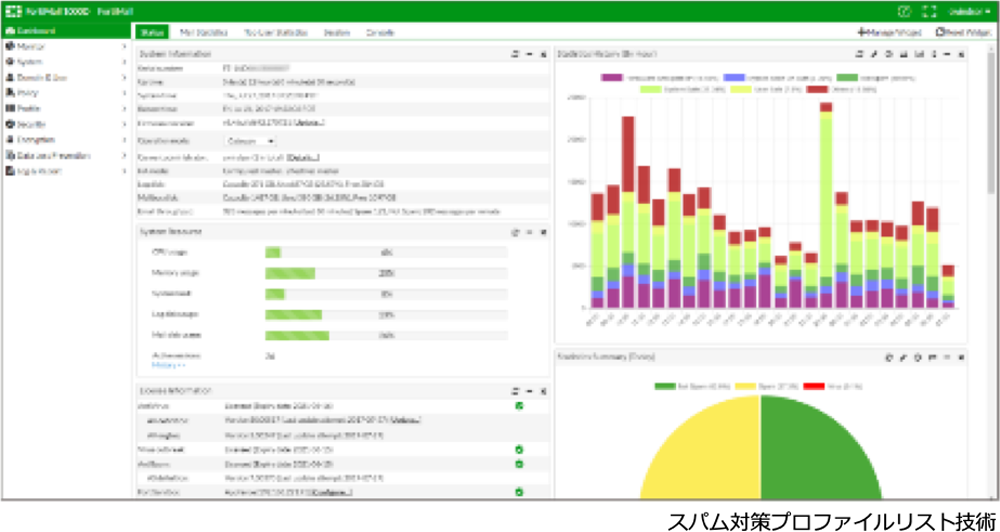Open the Operation mode dropdown

250,141
